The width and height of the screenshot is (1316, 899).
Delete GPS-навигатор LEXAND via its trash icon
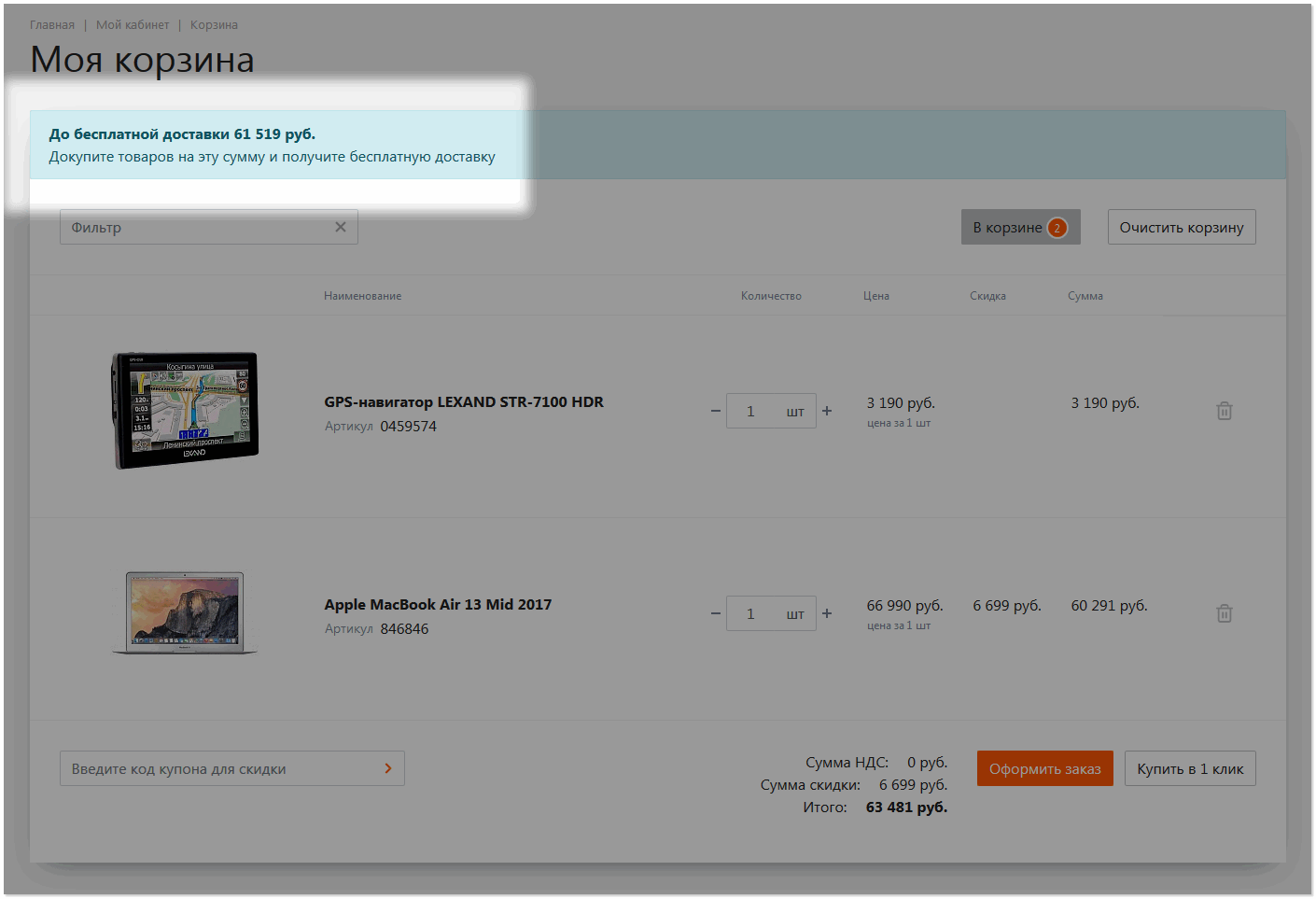point(1225,411)
